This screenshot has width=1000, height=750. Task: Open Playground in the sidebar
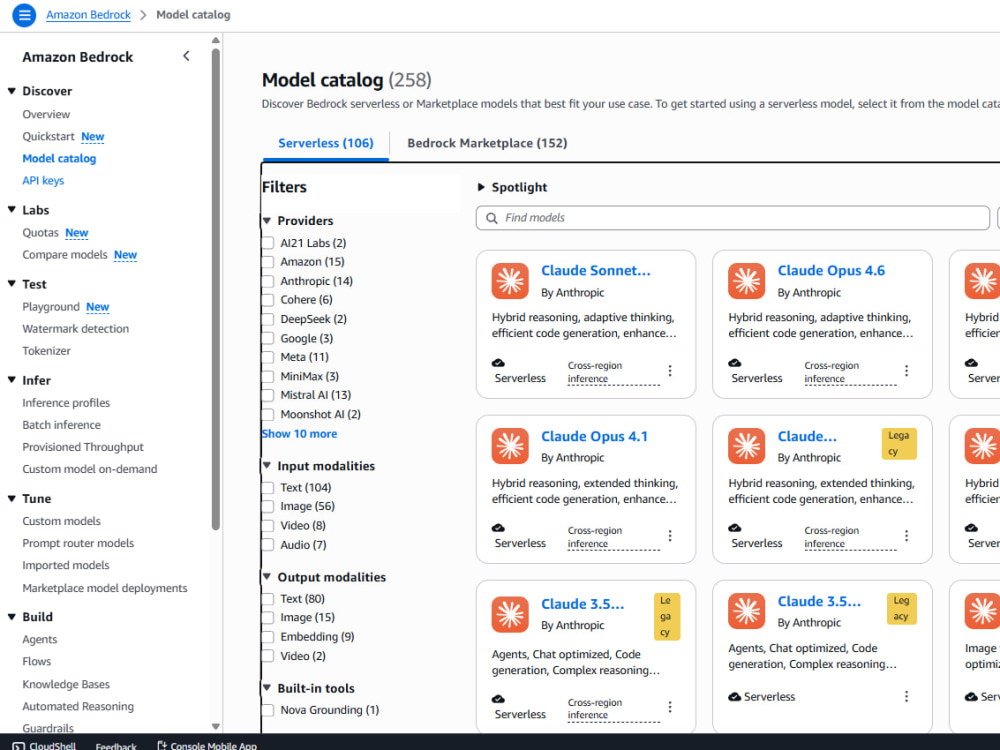[51, 307]
